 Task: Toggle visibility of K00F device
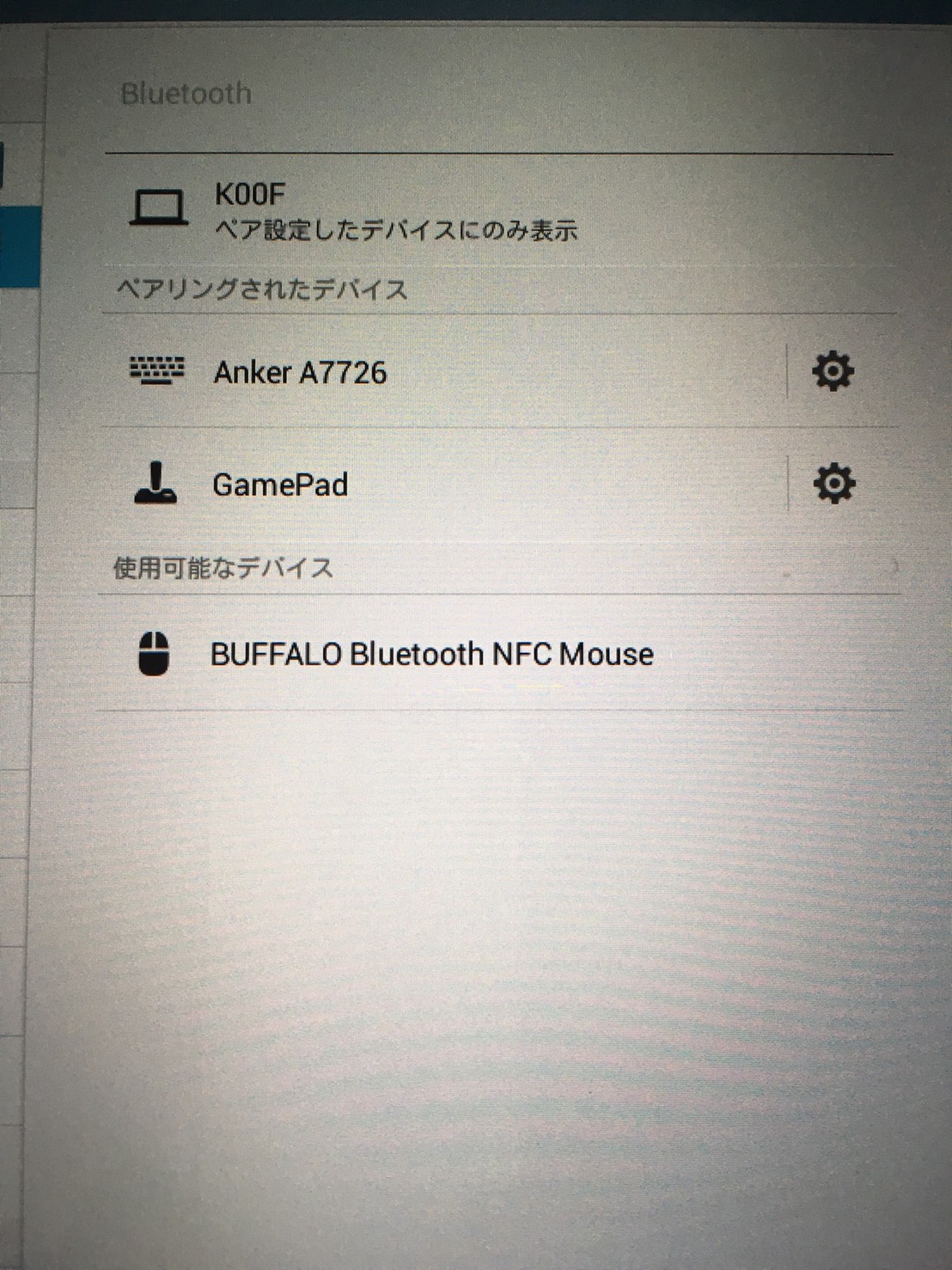tap(498, 211)
